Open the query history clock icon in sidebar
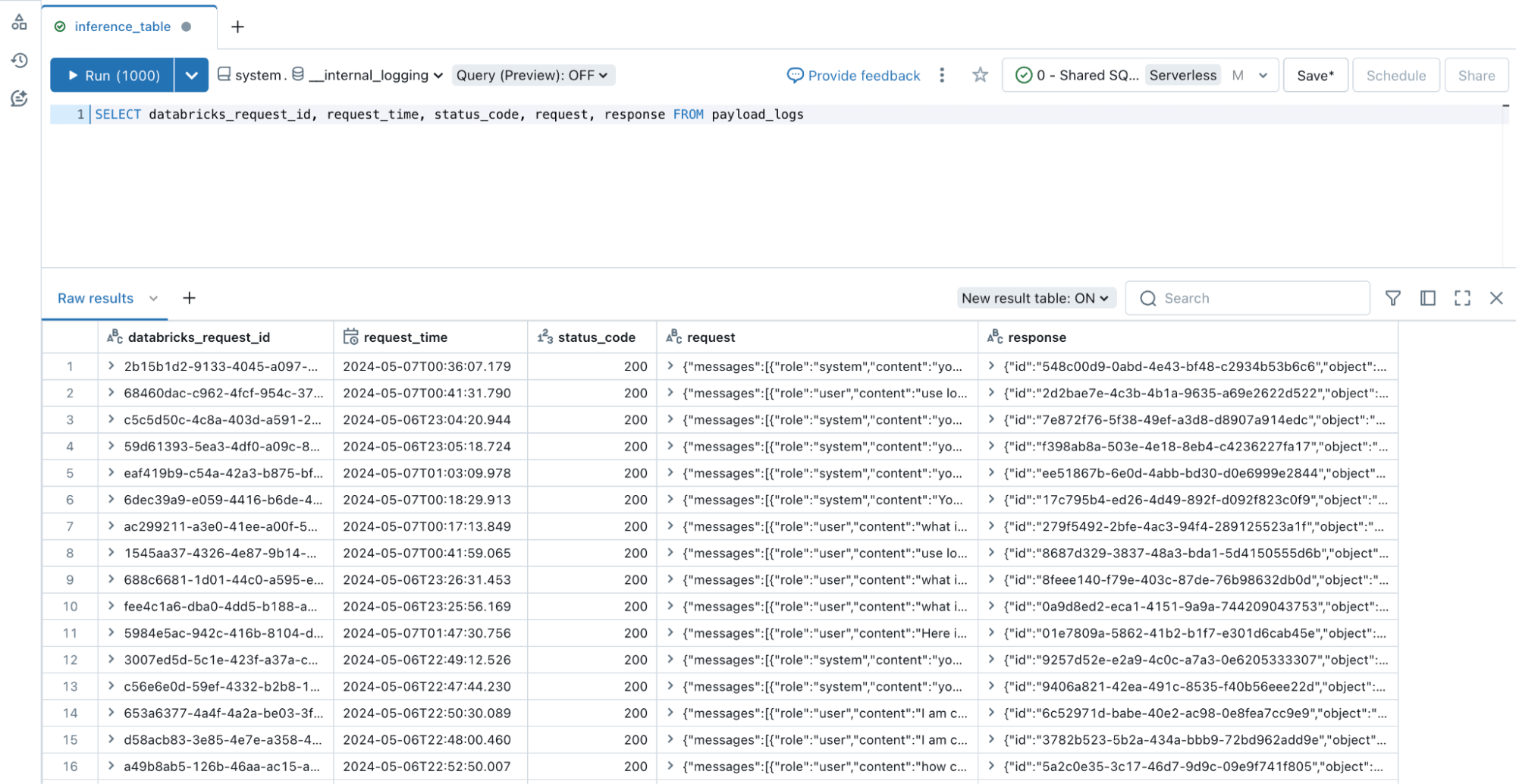The height and width of the screenshot is (784, 1516). point(20,61)
